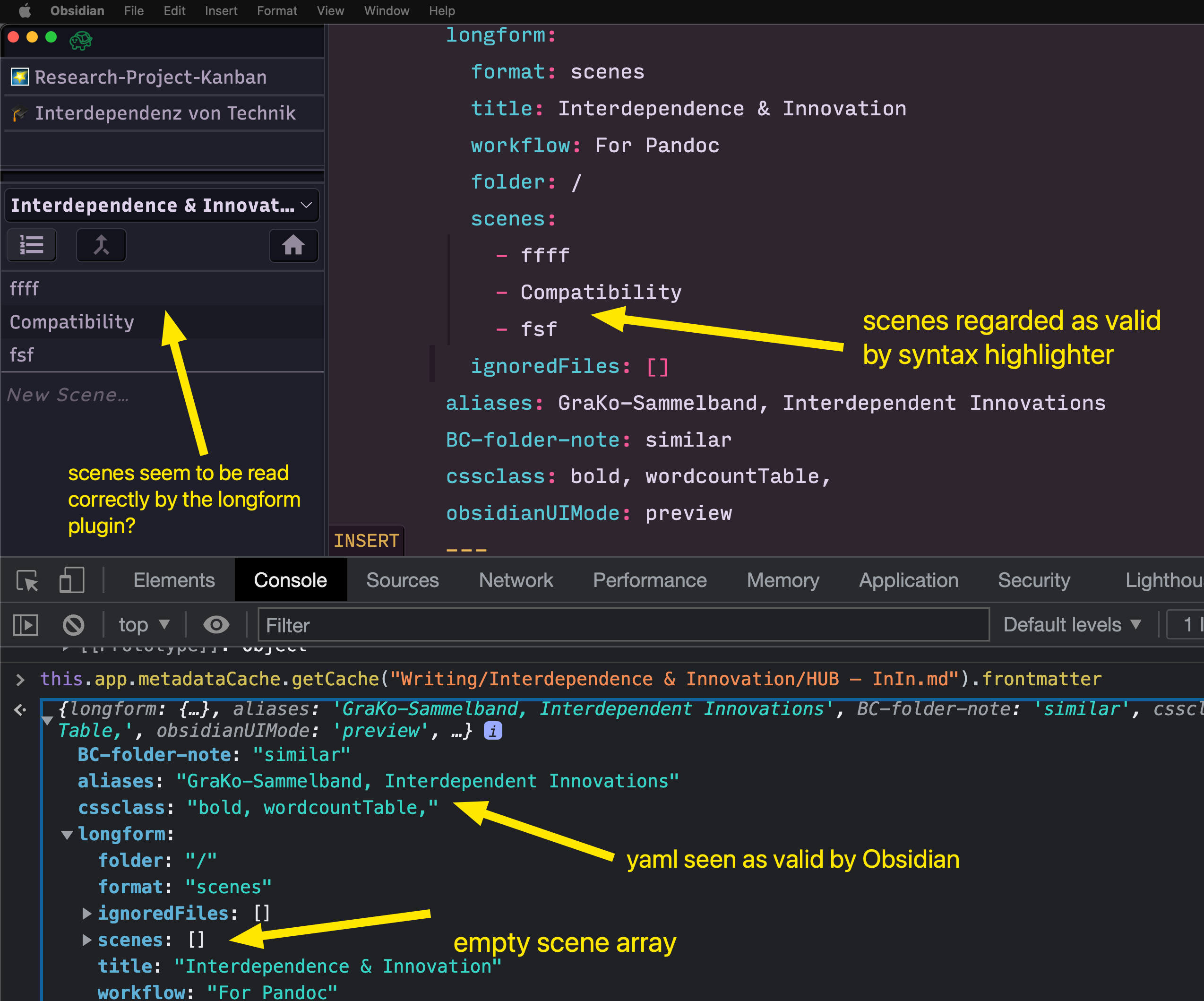Viewport: 1204px width, 1001px height.
Task: Open the Longform scenes numbered list view
Action: 32,245
